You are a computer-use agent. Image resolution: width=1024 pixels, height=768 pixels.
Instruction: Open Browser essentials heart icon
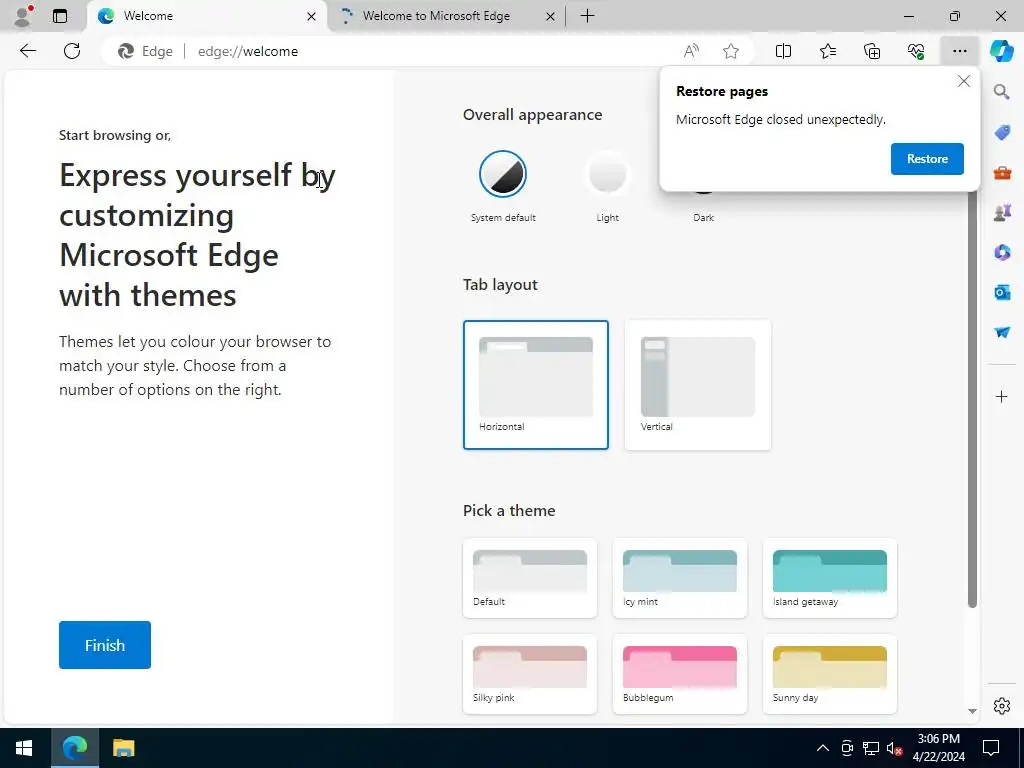coord(916,51)
